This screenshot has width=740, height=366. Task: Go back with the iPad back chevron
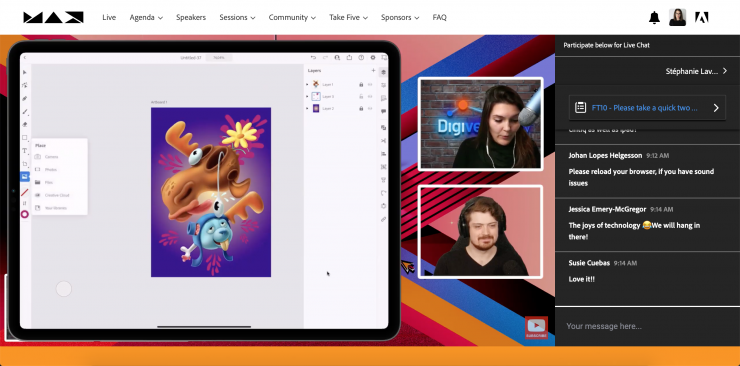[25, 58]
